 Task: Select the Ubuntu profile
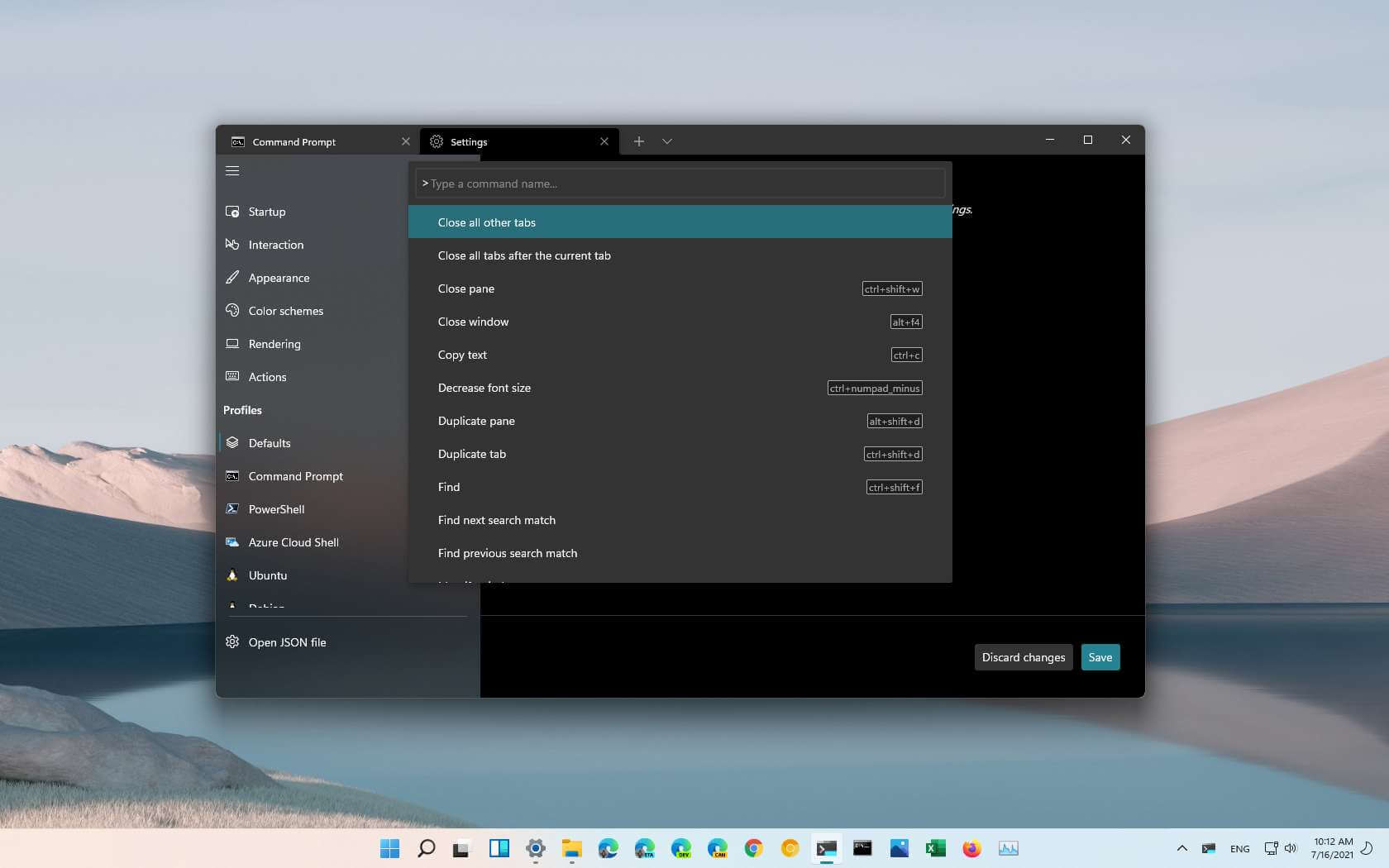[x=267, y=575]
